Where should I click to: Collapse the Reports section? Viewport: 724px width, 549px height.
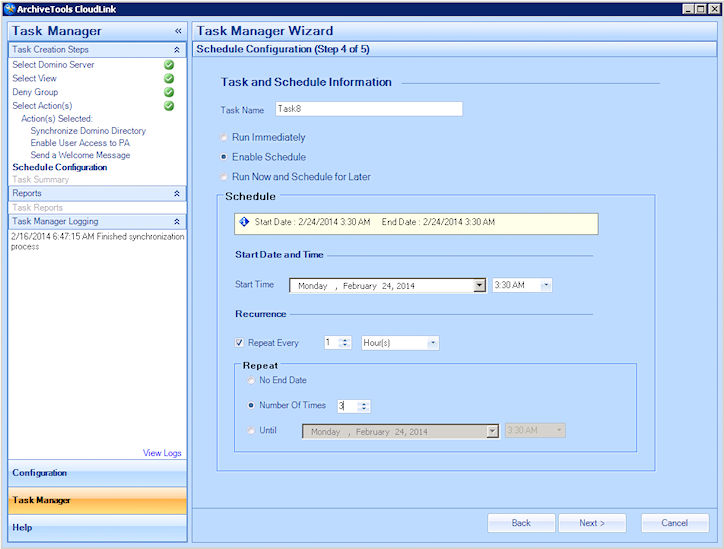177,193
